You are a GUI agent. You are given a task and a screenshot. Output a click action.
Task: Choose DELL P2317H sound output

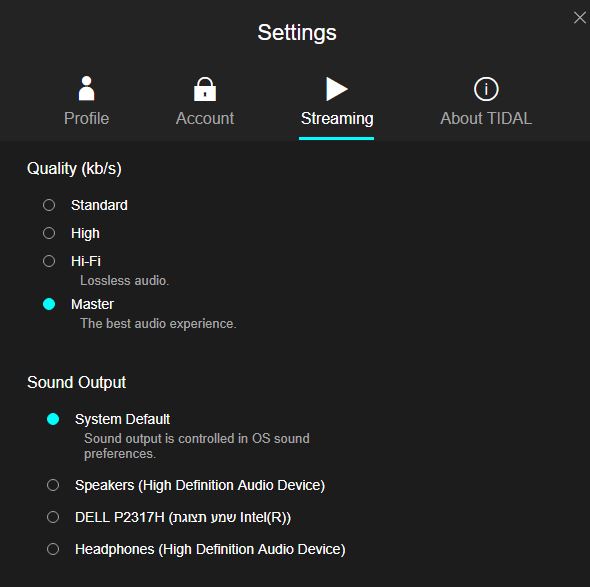click(53, 517)
